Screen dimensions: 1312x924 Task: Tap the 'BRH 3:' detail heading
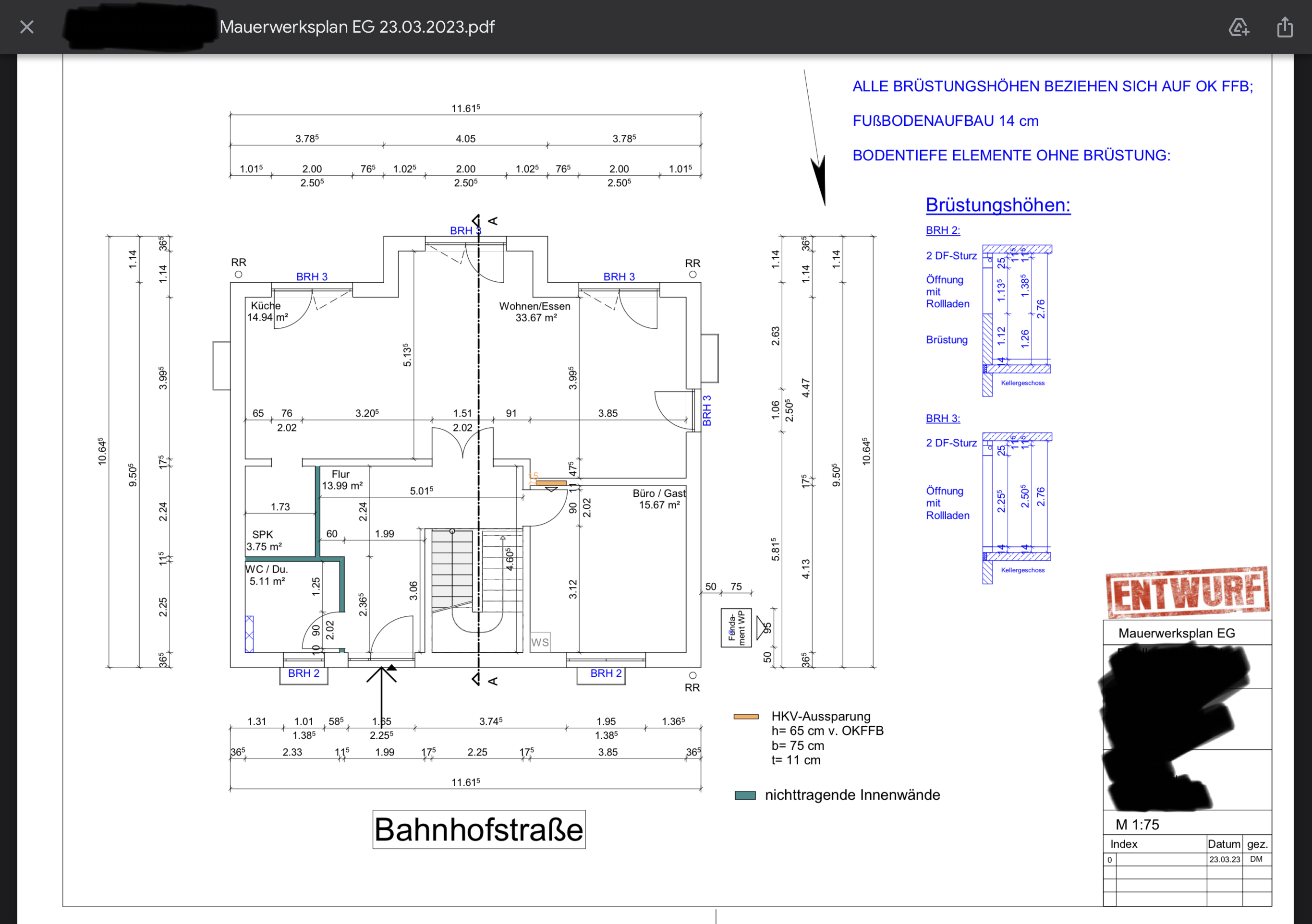coord(943,418)
